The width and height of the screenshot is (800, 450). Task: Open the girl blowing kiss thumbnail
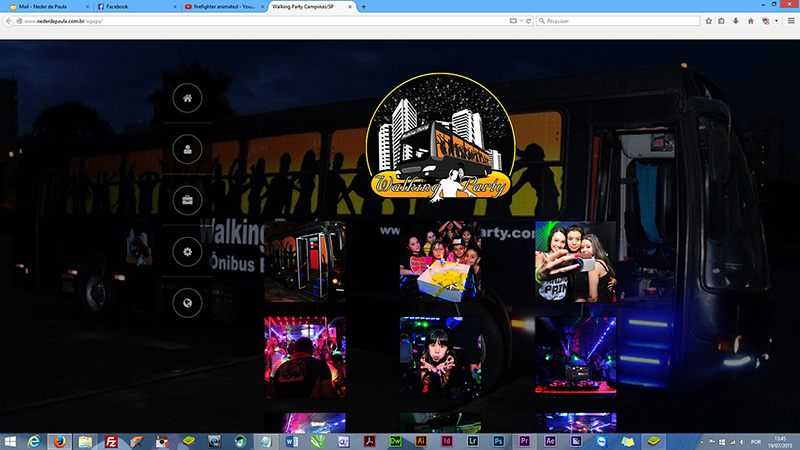point(440,357)
